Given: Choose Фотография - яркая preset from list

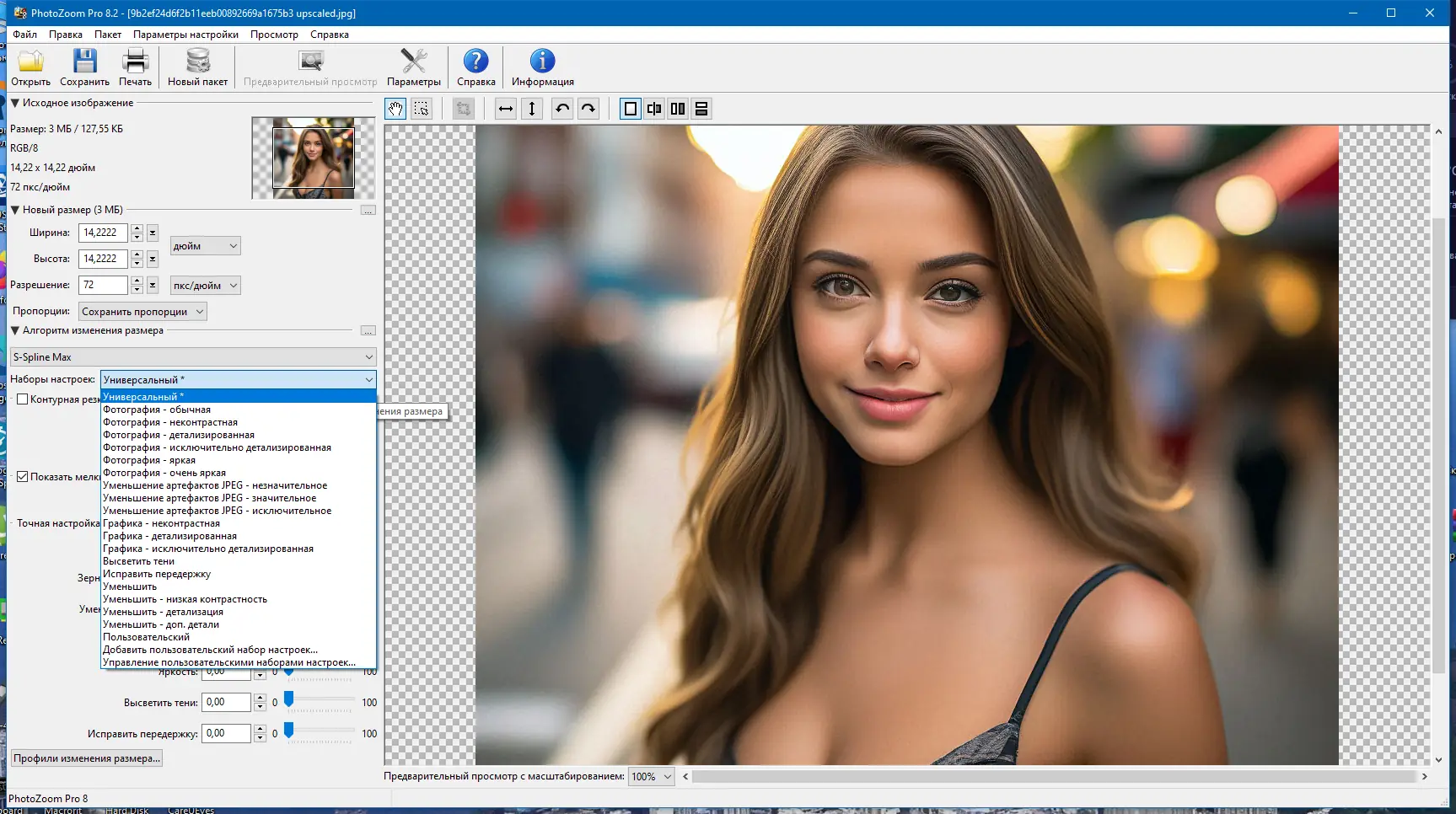Looking at the screenshot, I should pyautogui.click(x=149, y=460).
